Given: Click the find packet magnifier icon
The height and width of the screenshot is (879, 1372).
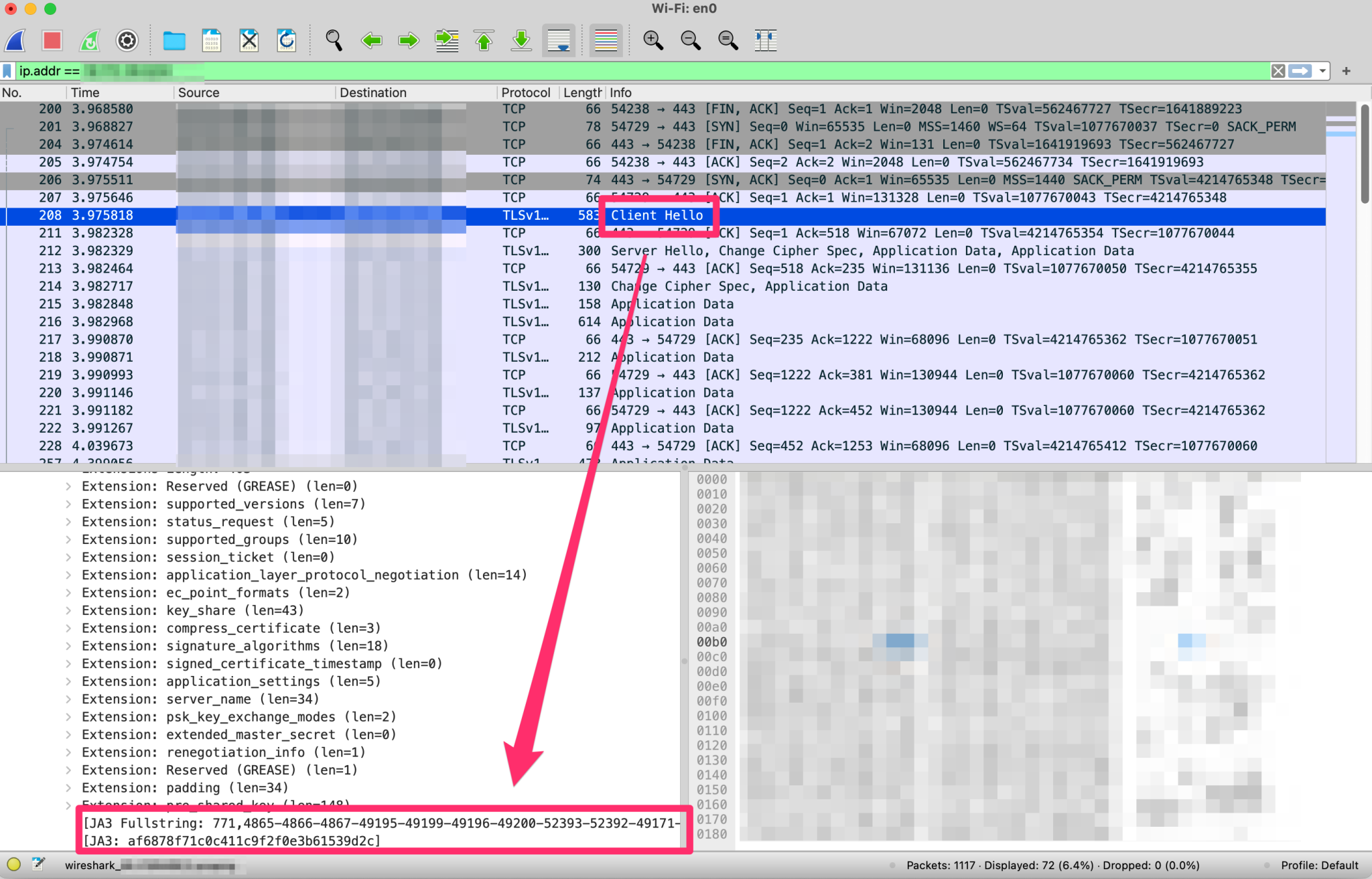Looking at the screenshot, I should 333,40.
